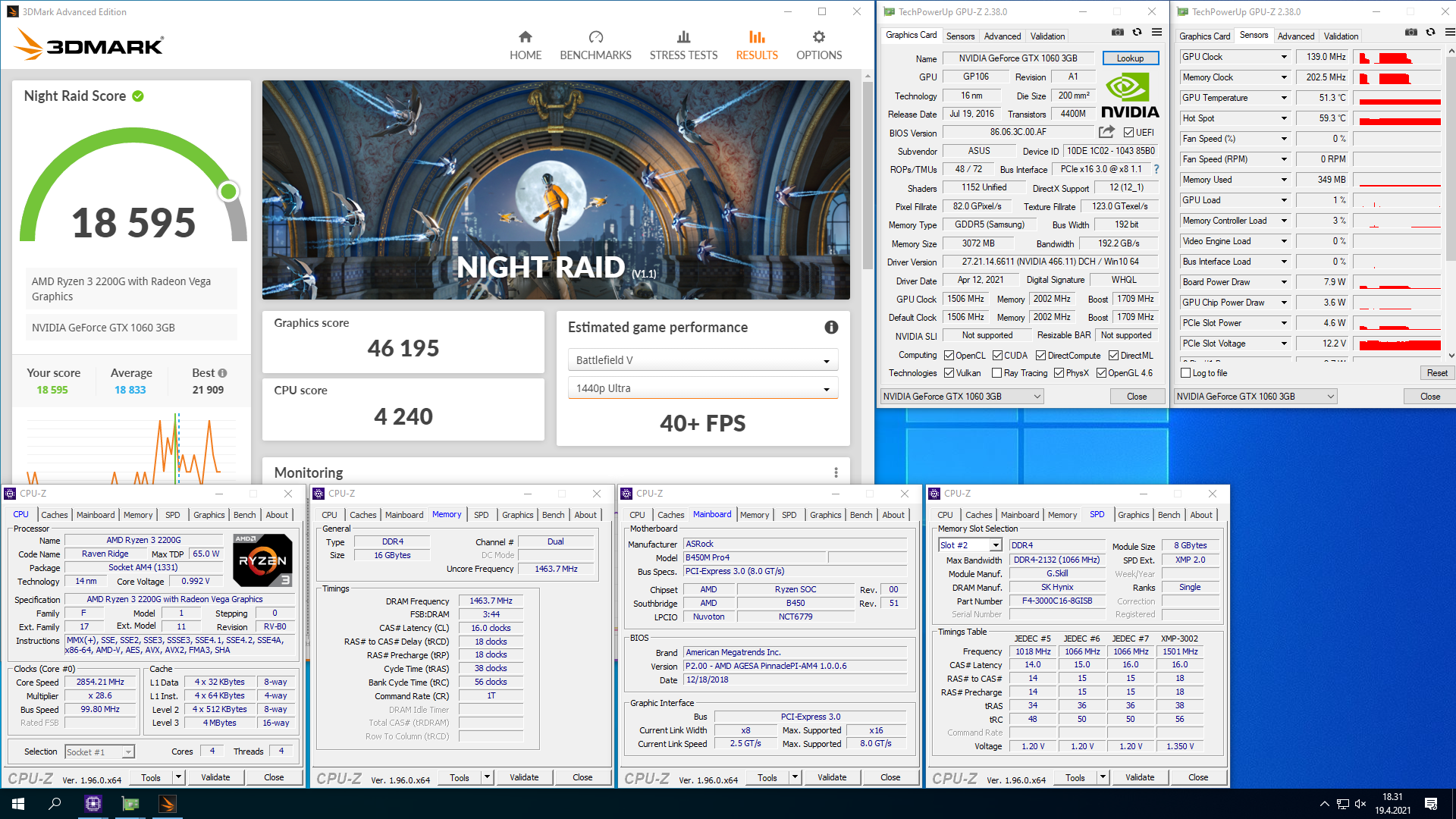Toggle PhysX checkbox
The width and height of the screenshot is (1456, 819).
click(x=1059, y=373)
